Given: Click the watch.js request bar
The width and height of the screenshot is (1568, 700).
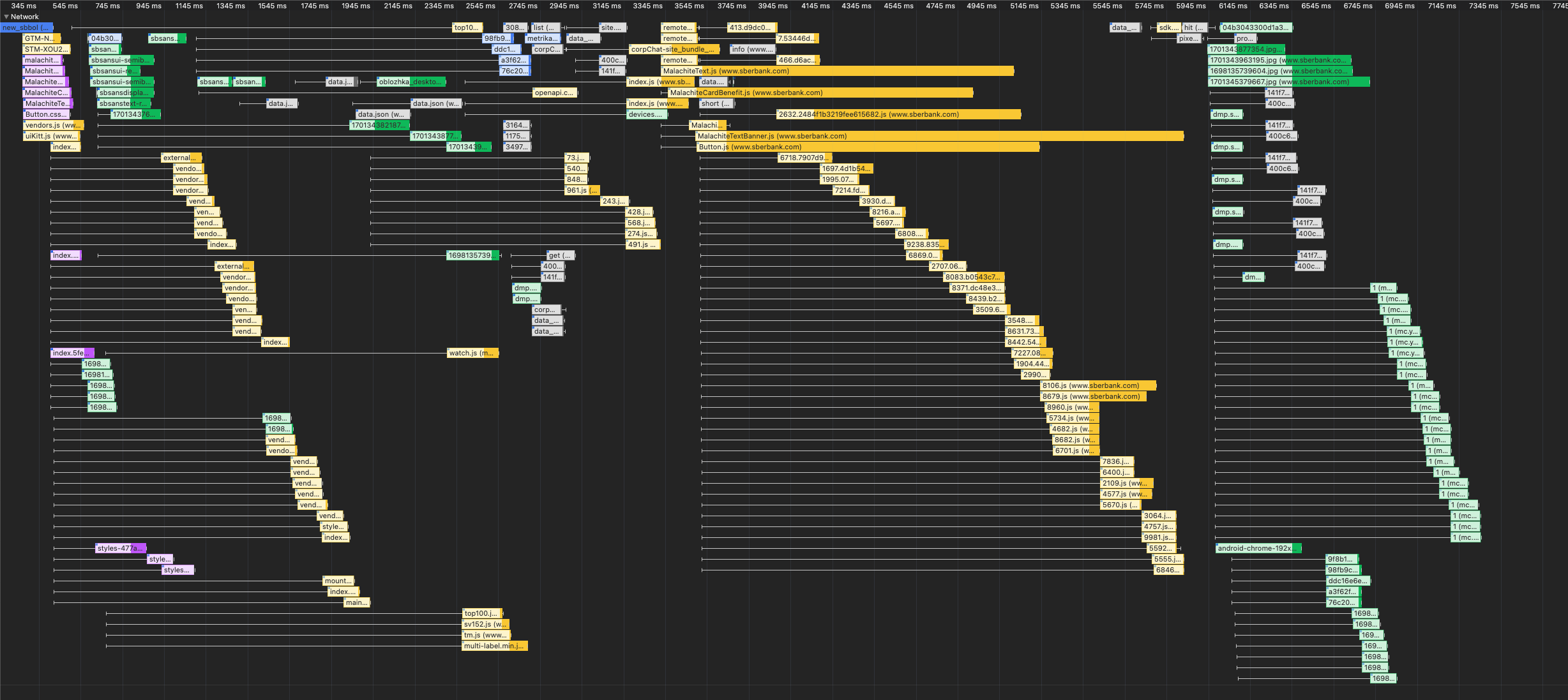Looking at the screenshot, I should click(x=472, y=353).
